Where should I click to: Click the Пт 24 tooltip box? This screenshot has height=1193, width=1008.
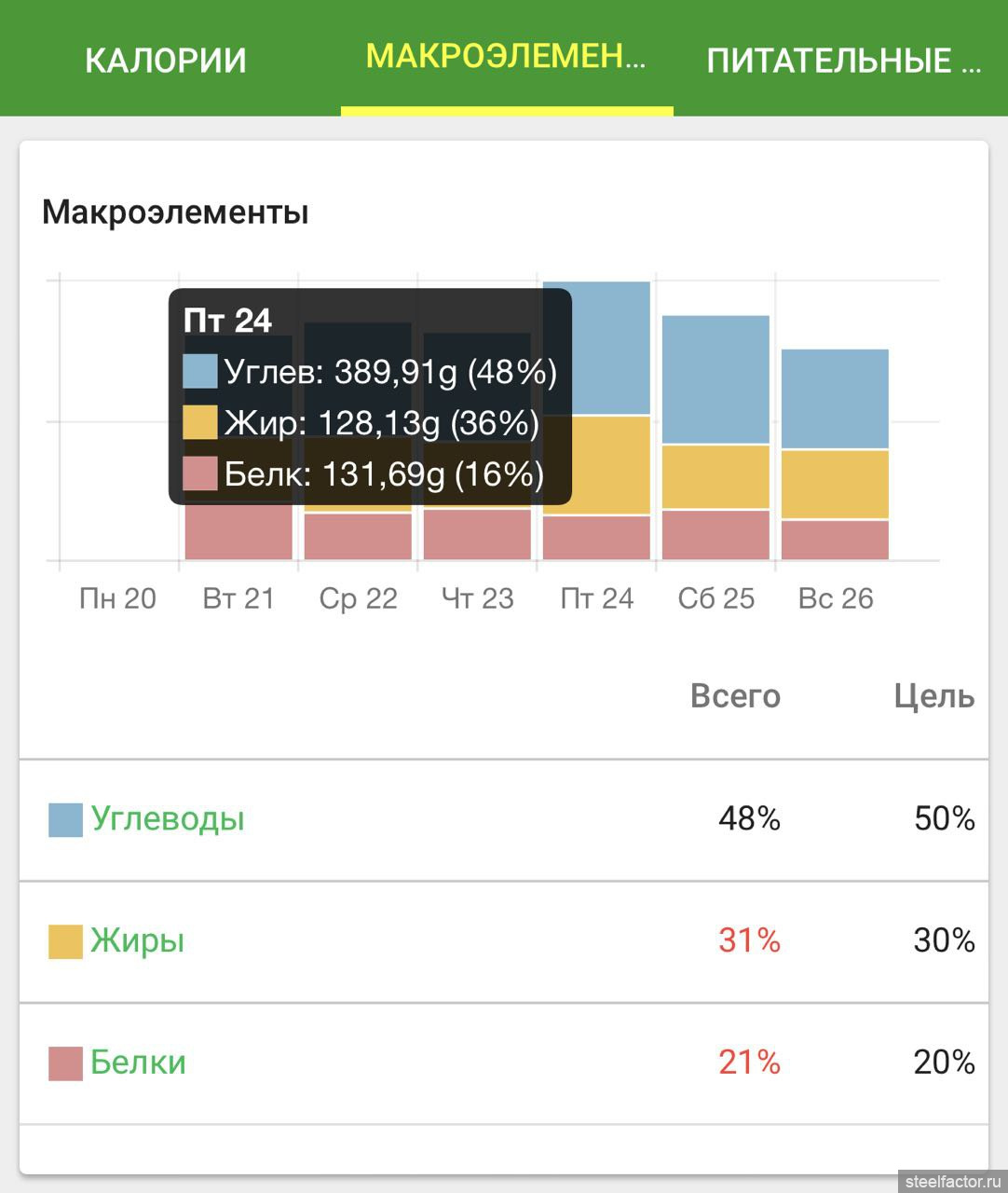click(x=370, y=397)
